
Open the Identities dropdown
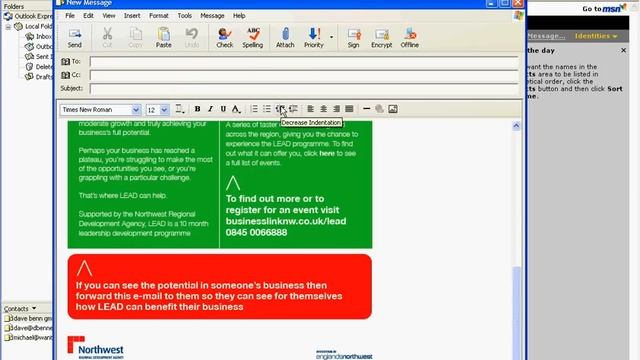pyautogui.click(x=596, y=36)
